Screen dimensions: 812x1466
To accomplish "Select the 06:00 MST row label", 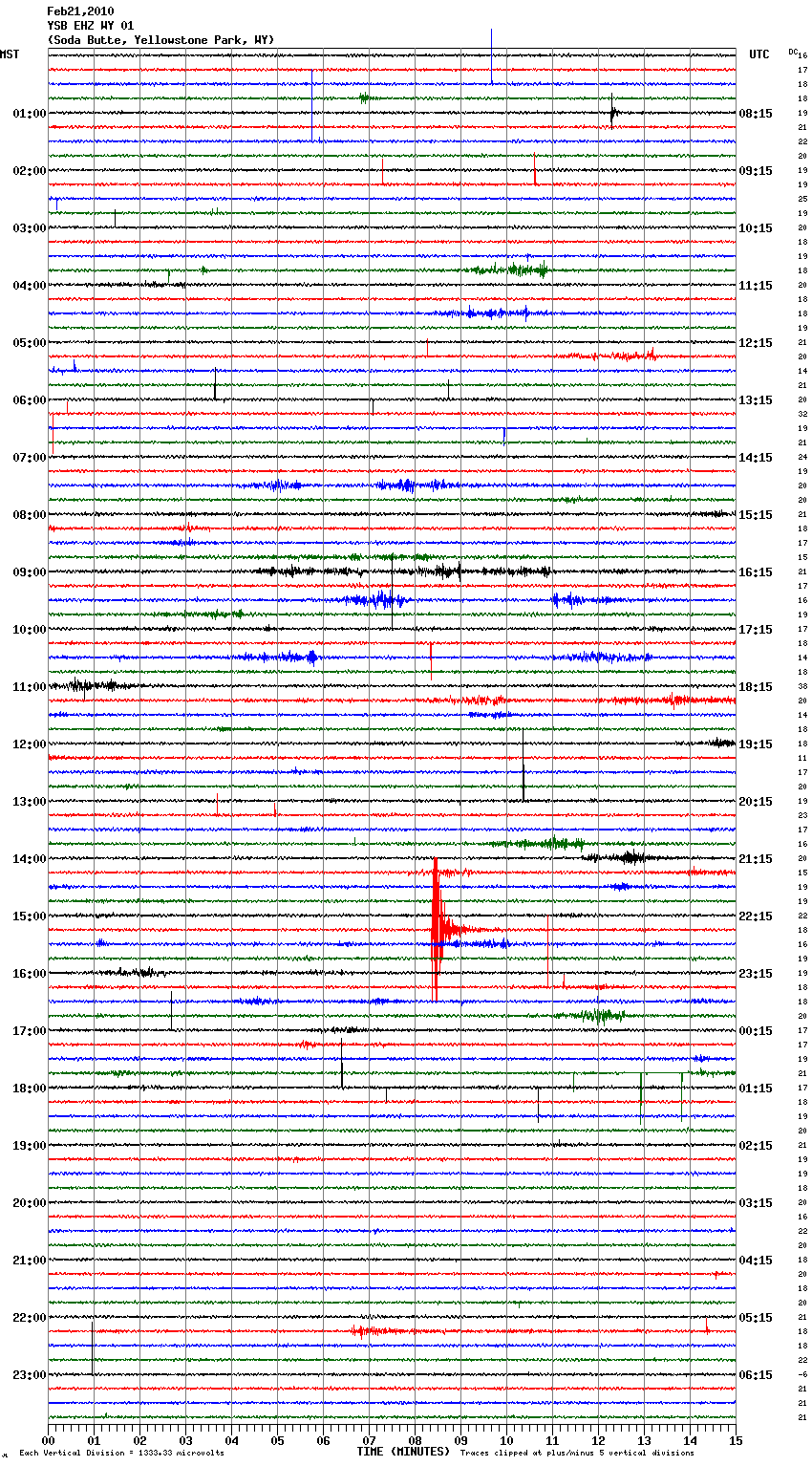I will coord(29,400).
